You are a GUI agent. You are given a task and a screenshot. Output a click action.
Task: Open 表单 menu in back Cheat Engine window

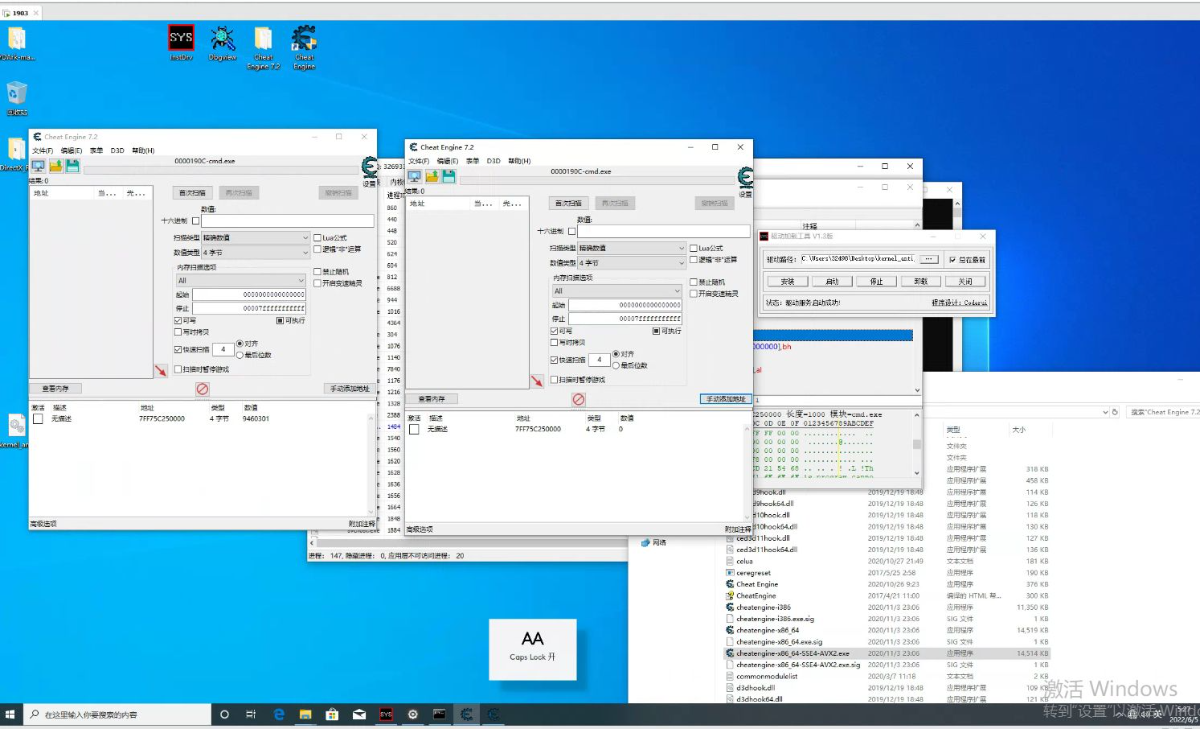click(x=96, y=150)
